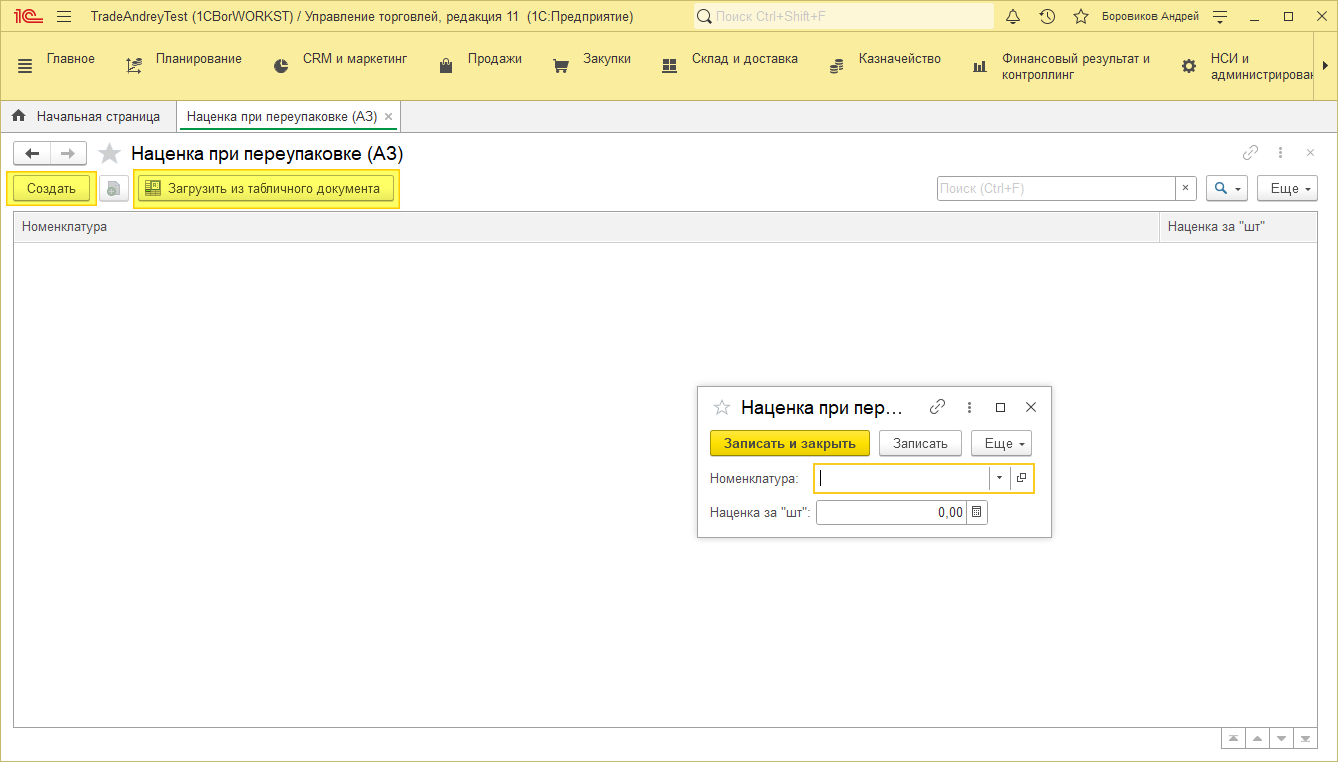Add list page to favorites star
Image resolution: width=1338 pixels, height=762 pixels.
click(110, 154)
